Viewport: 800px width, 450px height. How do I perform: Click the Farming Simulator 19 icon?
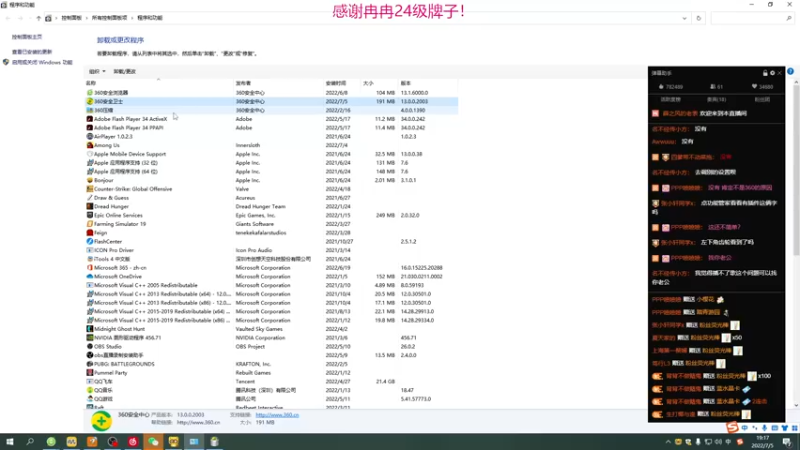90,224
